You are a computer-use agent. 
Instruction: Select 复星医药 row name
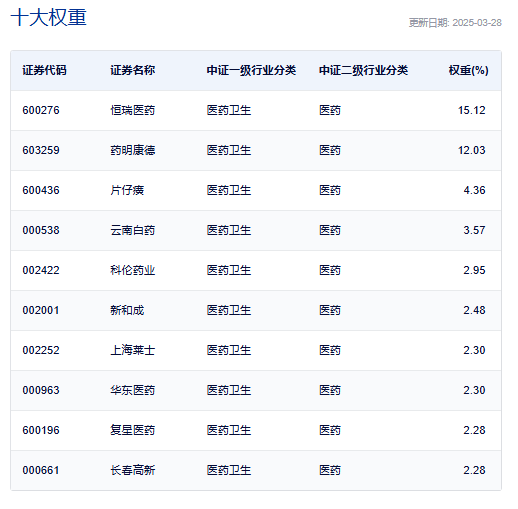(x=133, y=430)
